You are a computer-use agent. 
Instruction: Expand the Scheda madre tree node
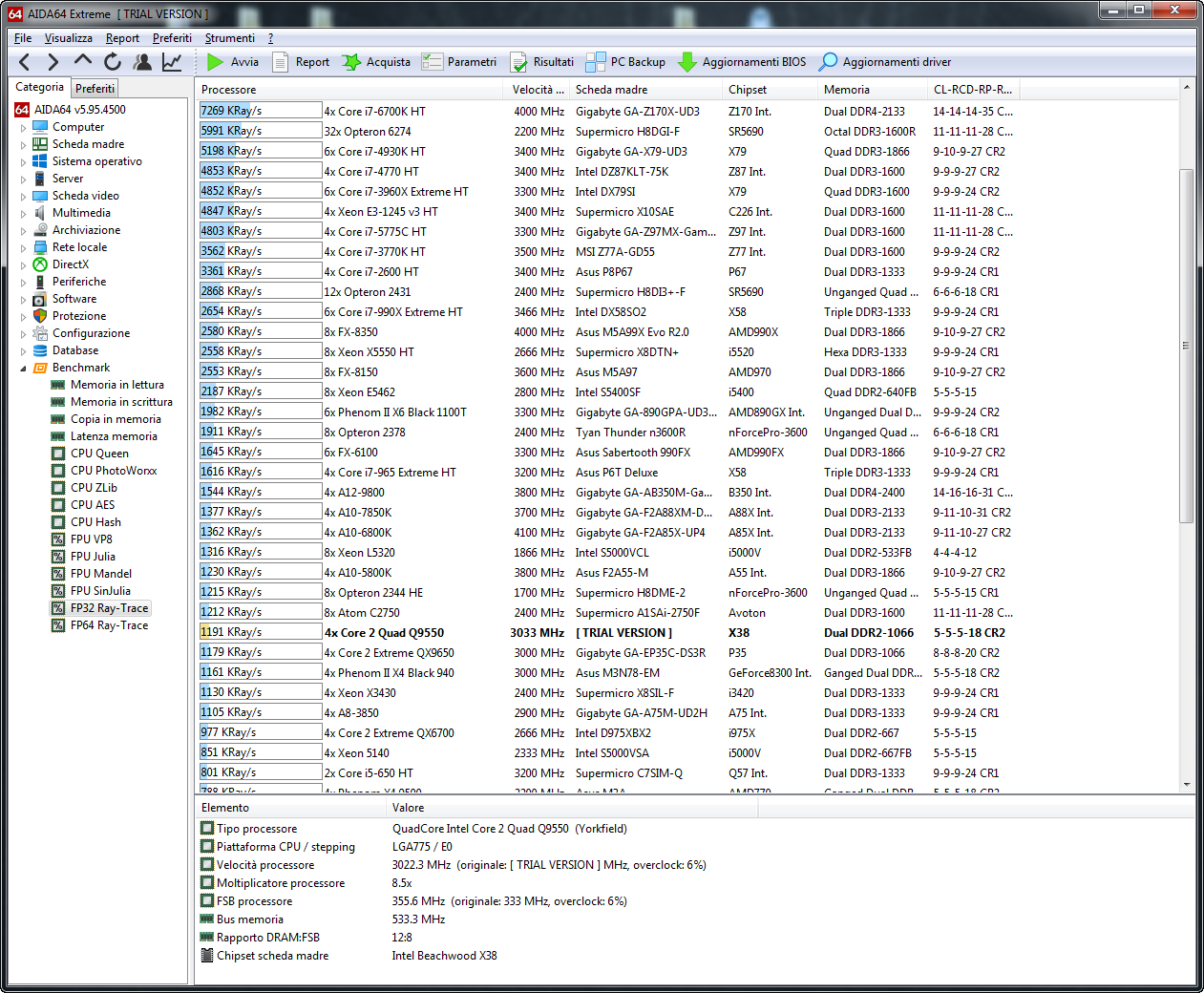pos(24,144)
